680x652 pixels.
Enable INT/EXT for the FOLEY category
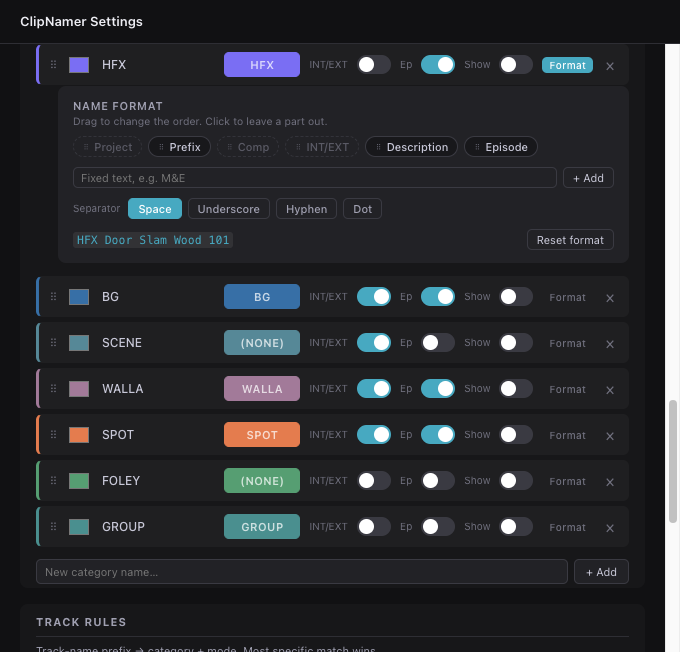pos(374,481)
